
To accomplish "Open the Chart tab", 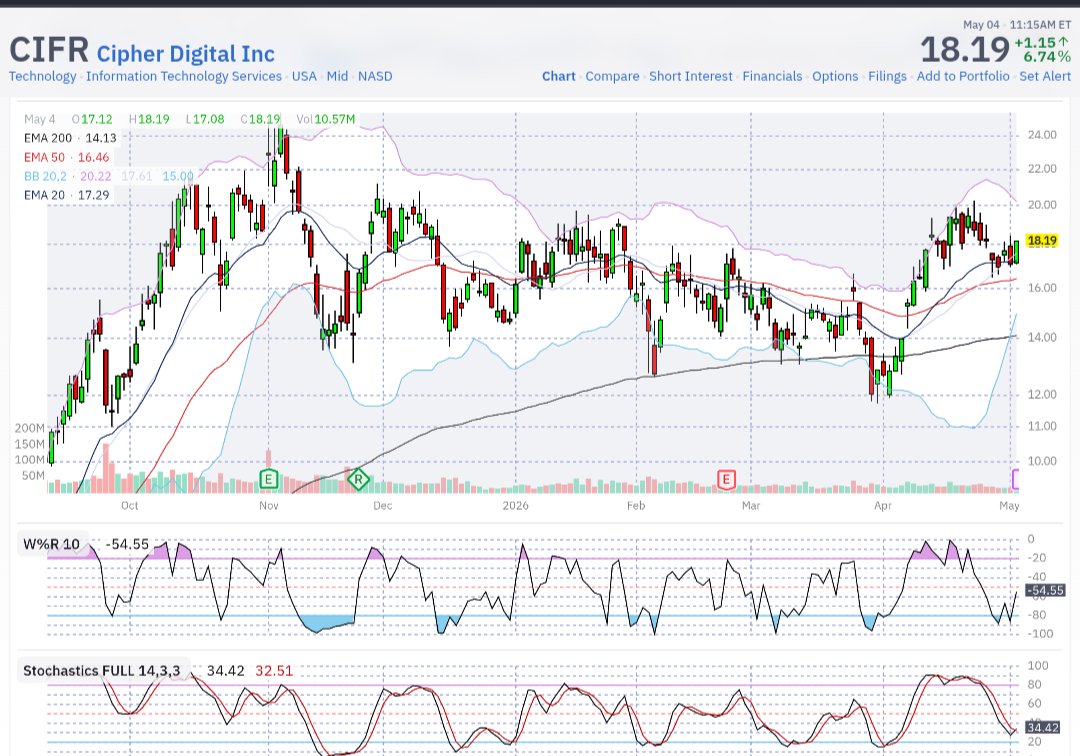I will point(559,76).
